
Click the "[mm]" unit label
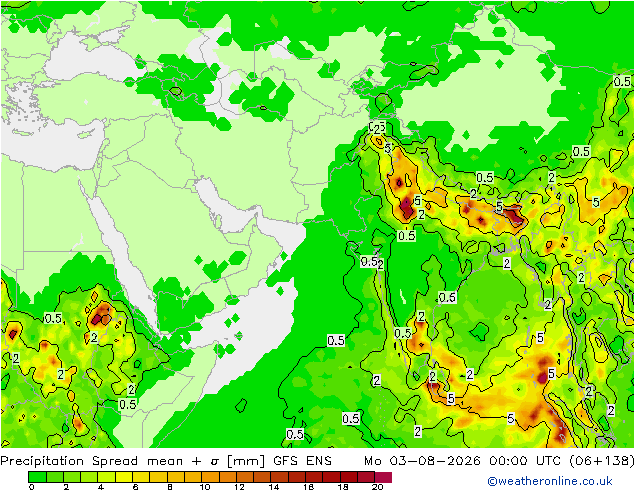pos(246,461)
